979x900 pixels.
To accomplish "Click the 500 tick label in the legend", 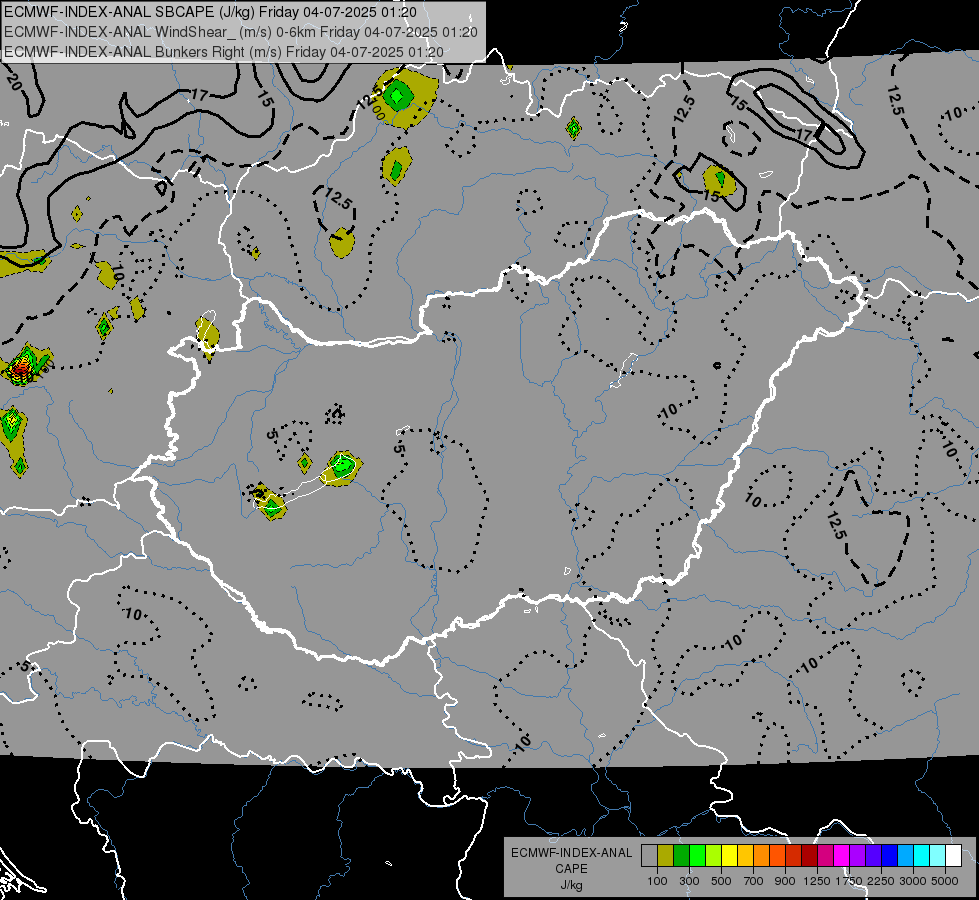I will pos(721,881).
